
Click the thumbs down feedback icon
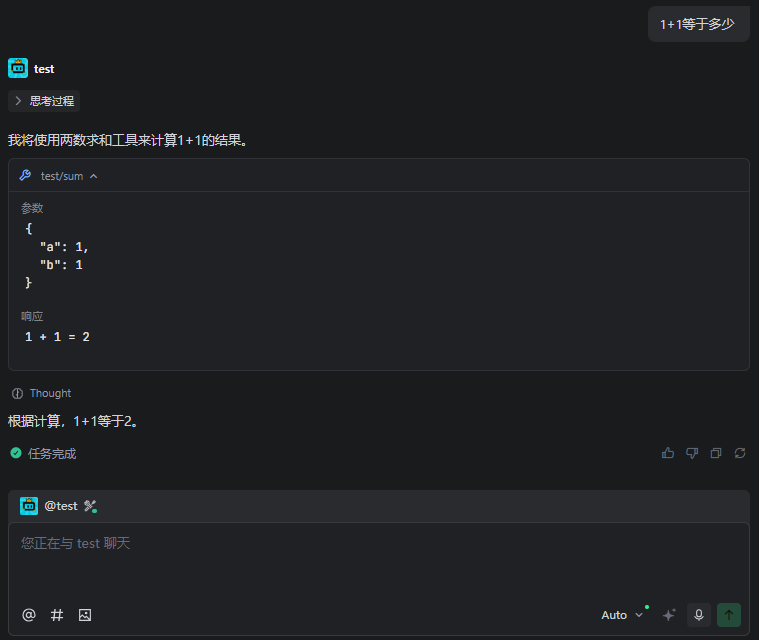(692, 453)
